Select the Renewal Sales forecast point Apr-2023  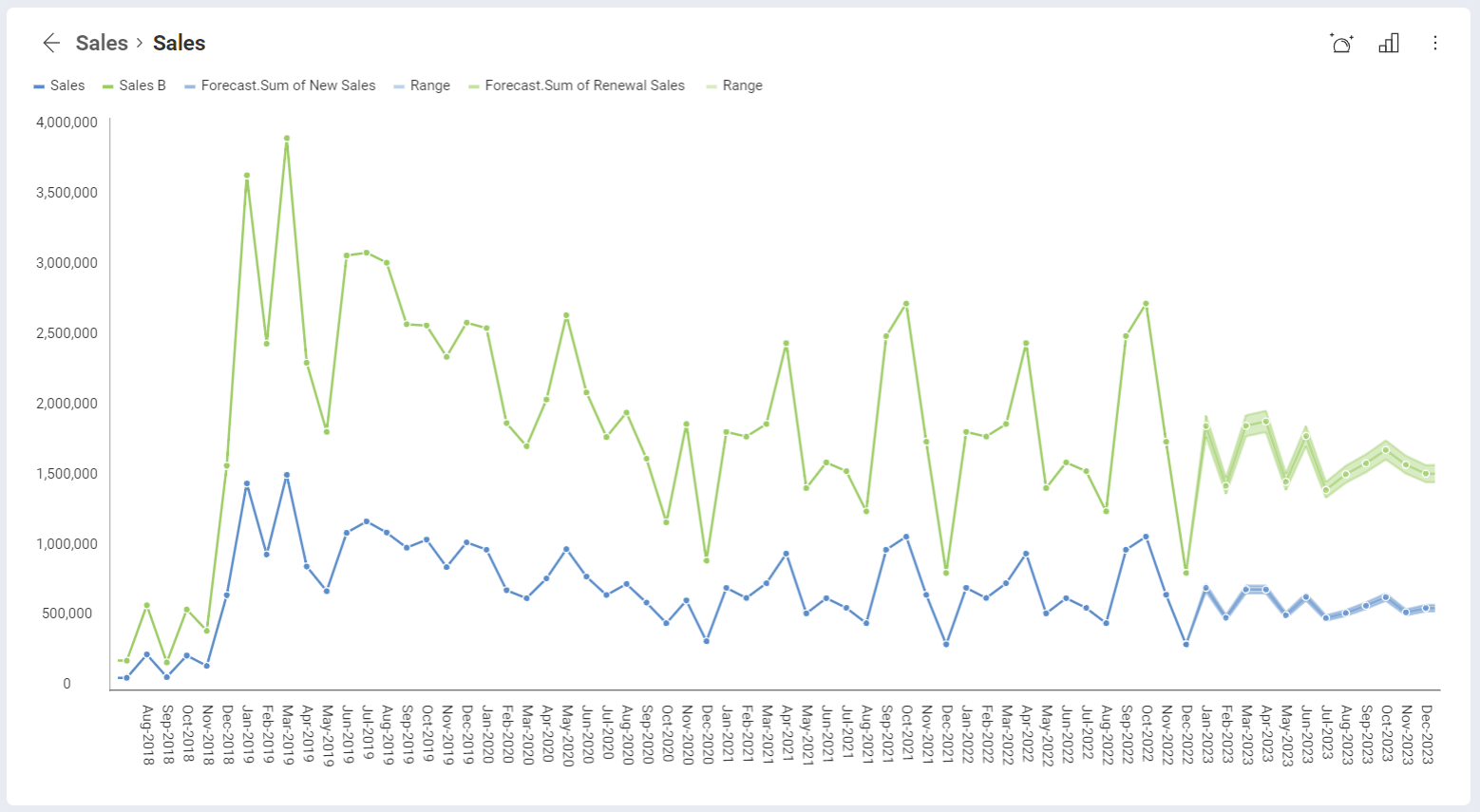[1266, 422]
